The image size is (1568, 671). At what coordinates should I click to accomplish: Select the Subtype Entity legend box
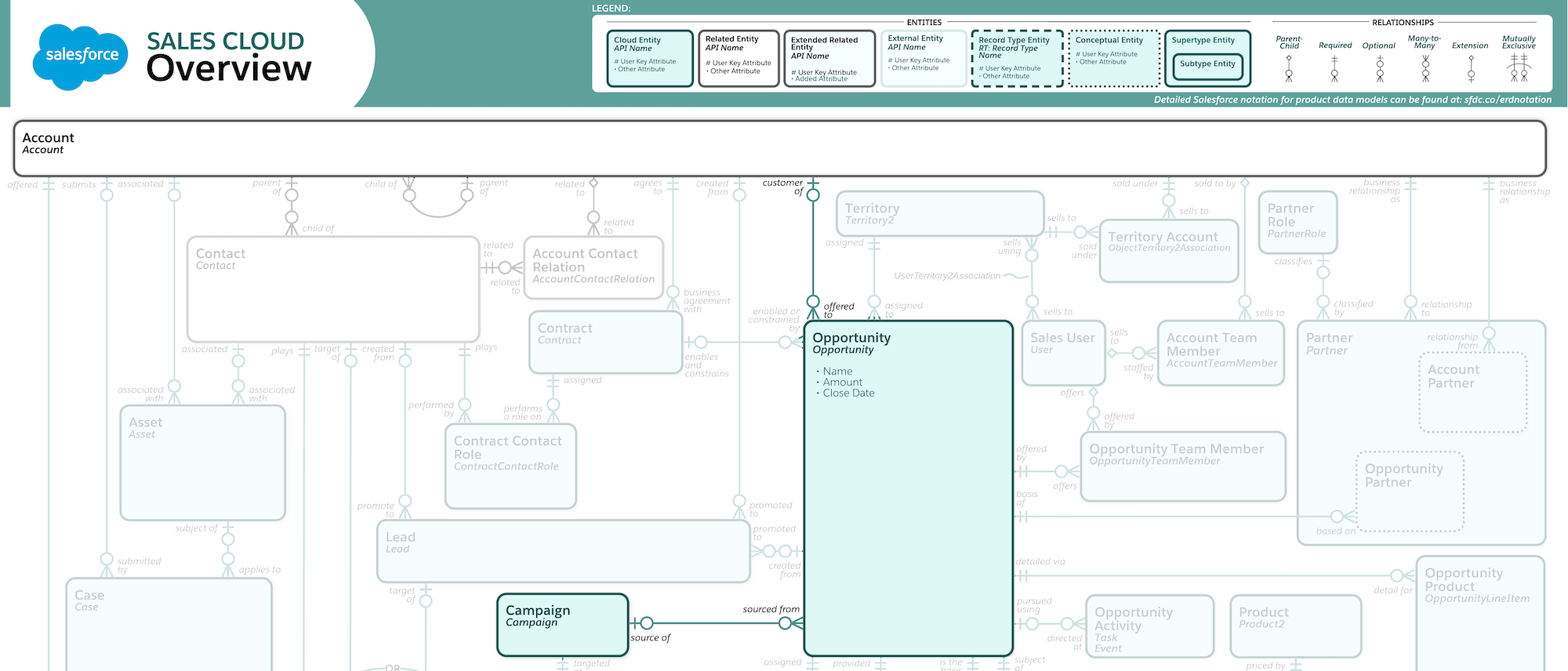point(1207,67)
